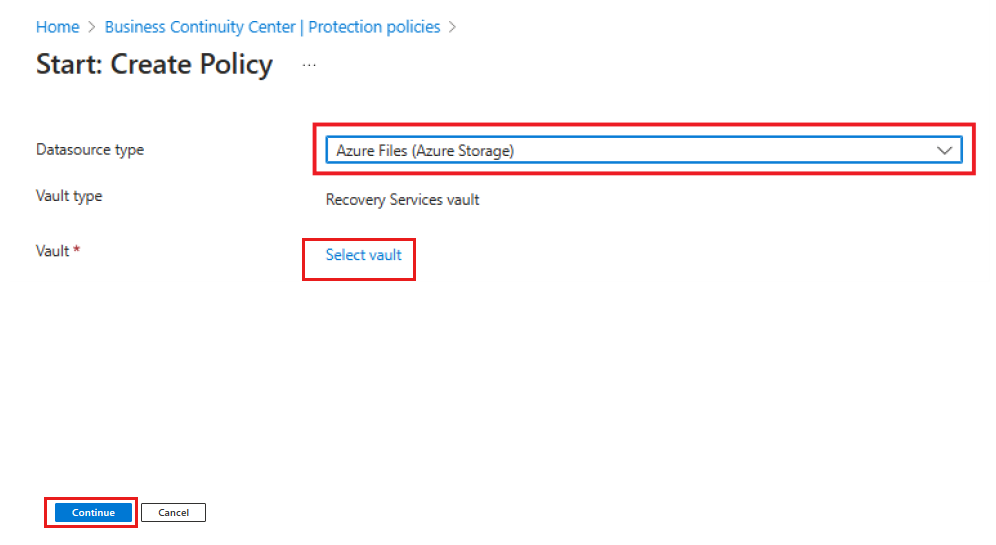This screenshot has width=996, height=545.
Task: Click the Start: Create Policy heading
Action: click(x=154, y=65)
